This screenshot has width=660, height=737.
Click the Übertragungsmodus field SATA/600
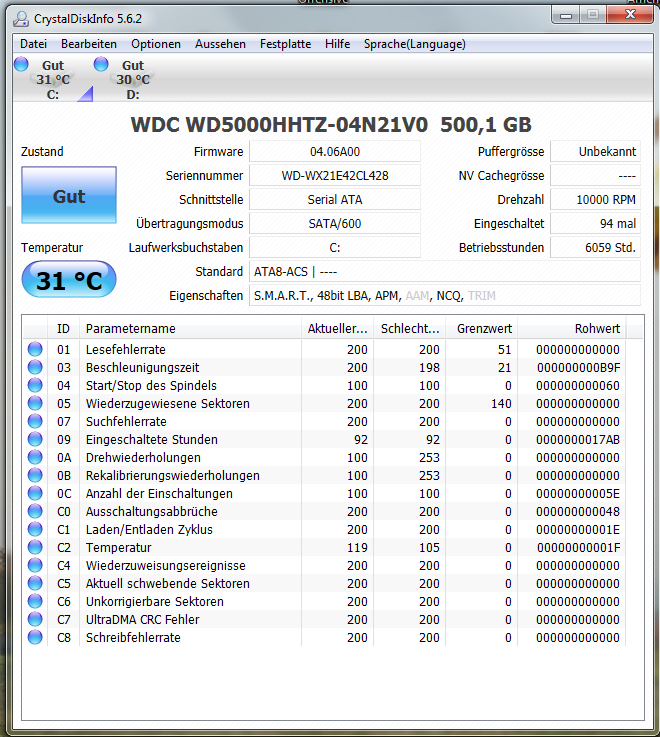(x=335, y=224)
